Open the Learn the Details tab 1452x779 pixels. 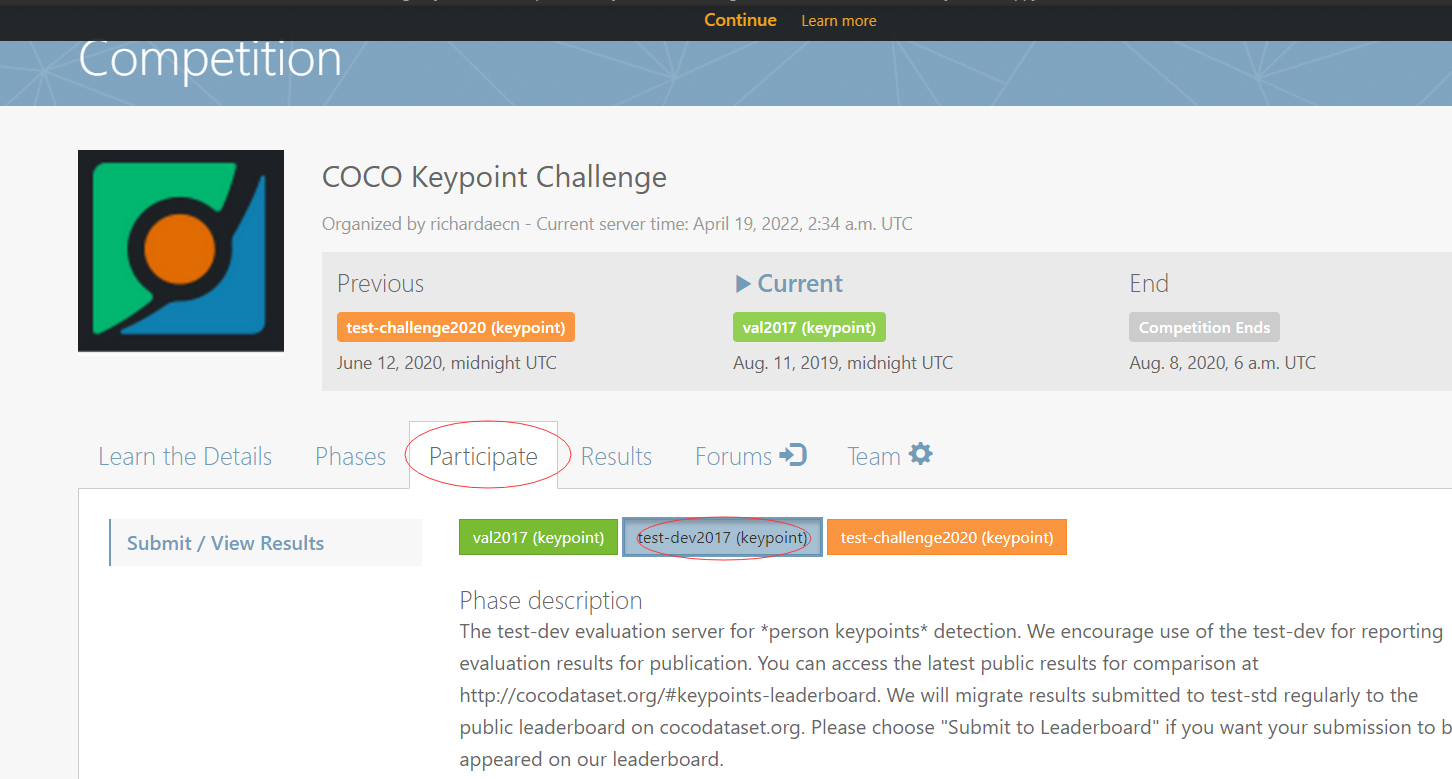pyautogui.click(x=184, y=455)
